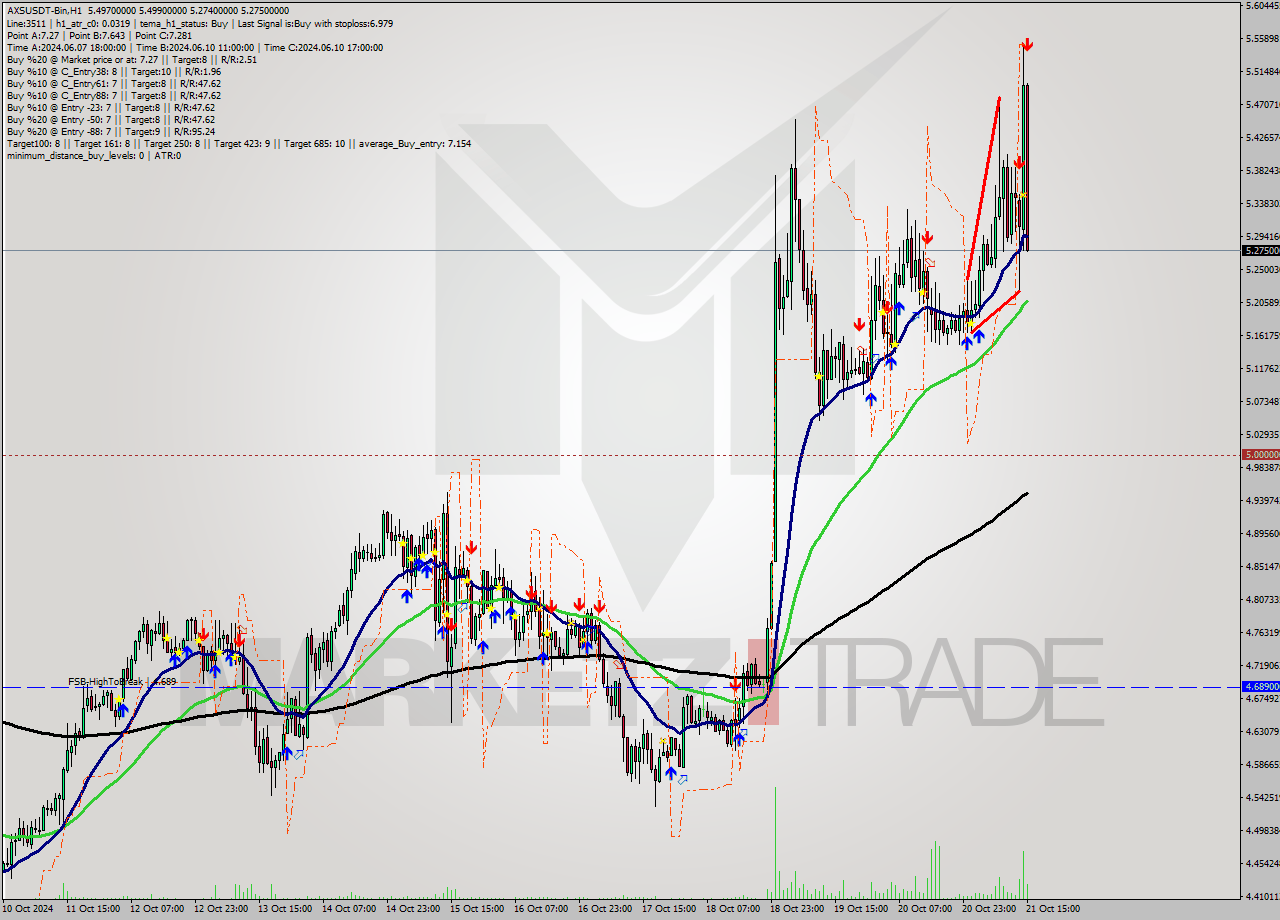Select the 'Buy %10 @ Entry -23' line
This screenshot has width=1280, height=920.
coord(110,107)
